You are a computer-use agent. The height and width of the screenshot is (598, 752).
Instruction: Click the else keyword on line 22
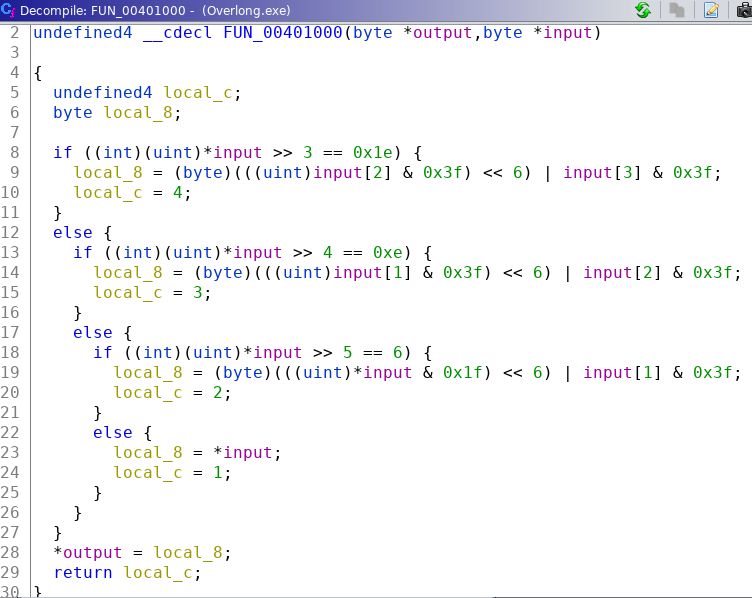(113, 433)
